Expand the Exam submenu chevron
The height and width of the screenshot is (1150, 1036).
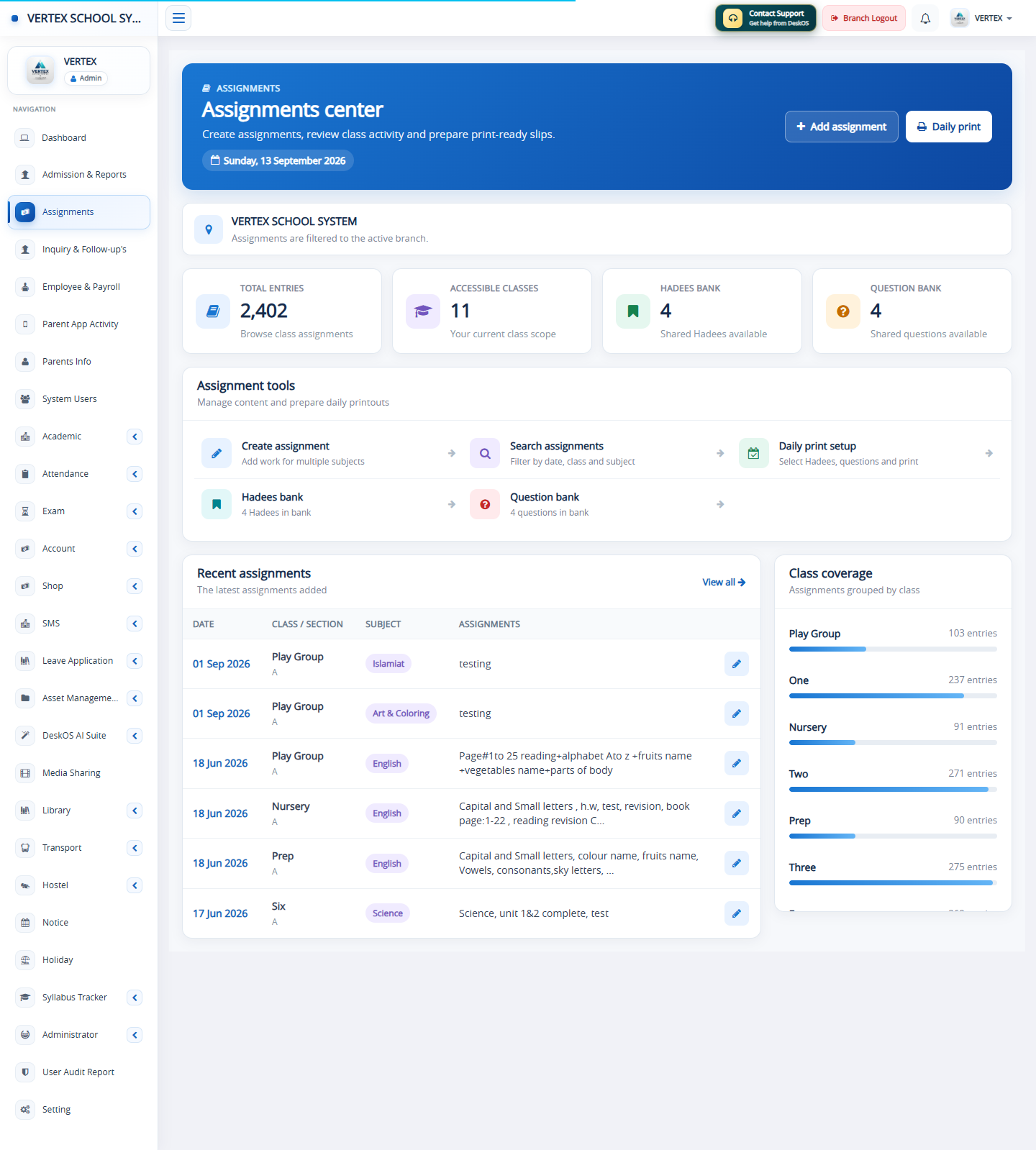pyautogui.click(x=135, y=511)
